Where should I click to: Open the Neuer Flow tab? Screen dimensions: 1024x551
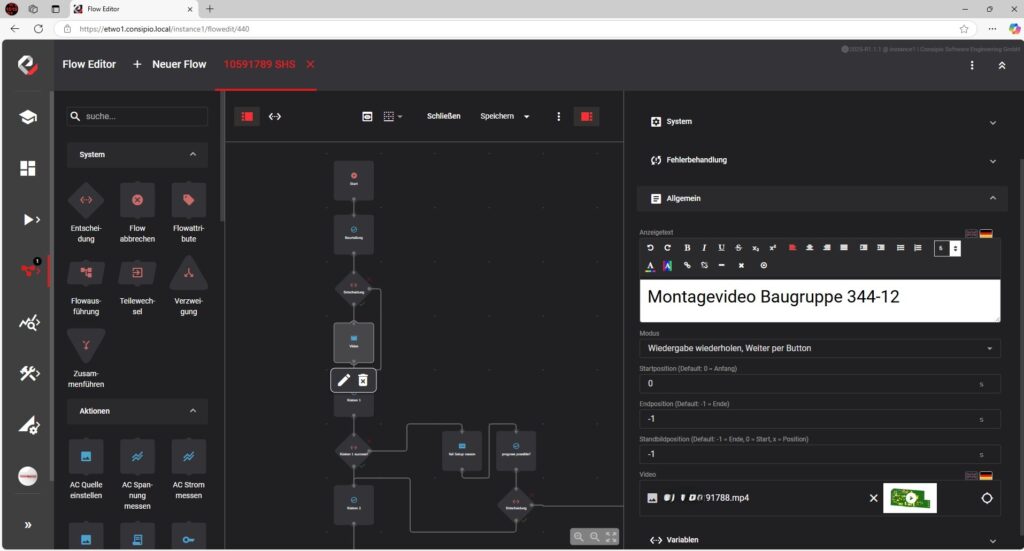coord(170,64)
